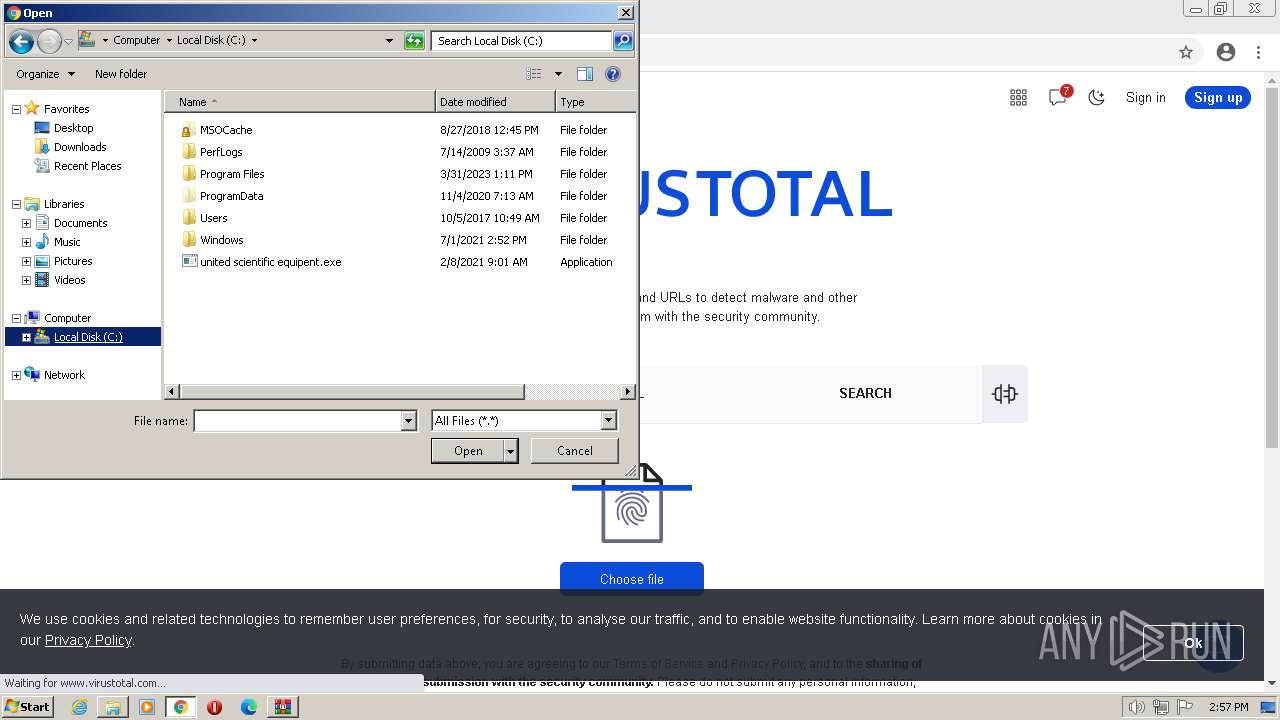Sort by the Type column header
This screenshot has width=1280, height=720.
[595, 102]
